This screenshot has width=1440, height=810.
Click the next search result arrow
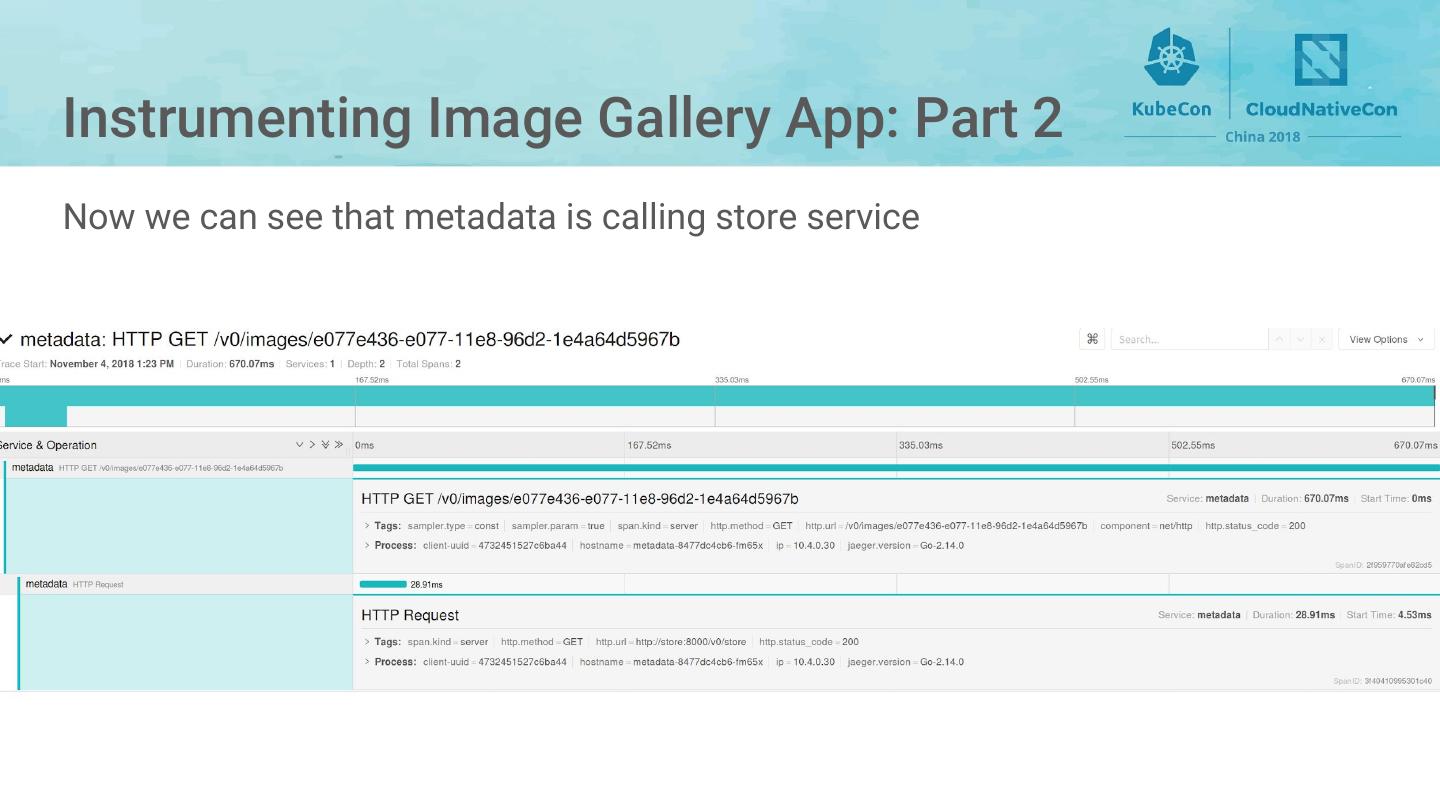tap(1300, 339)
